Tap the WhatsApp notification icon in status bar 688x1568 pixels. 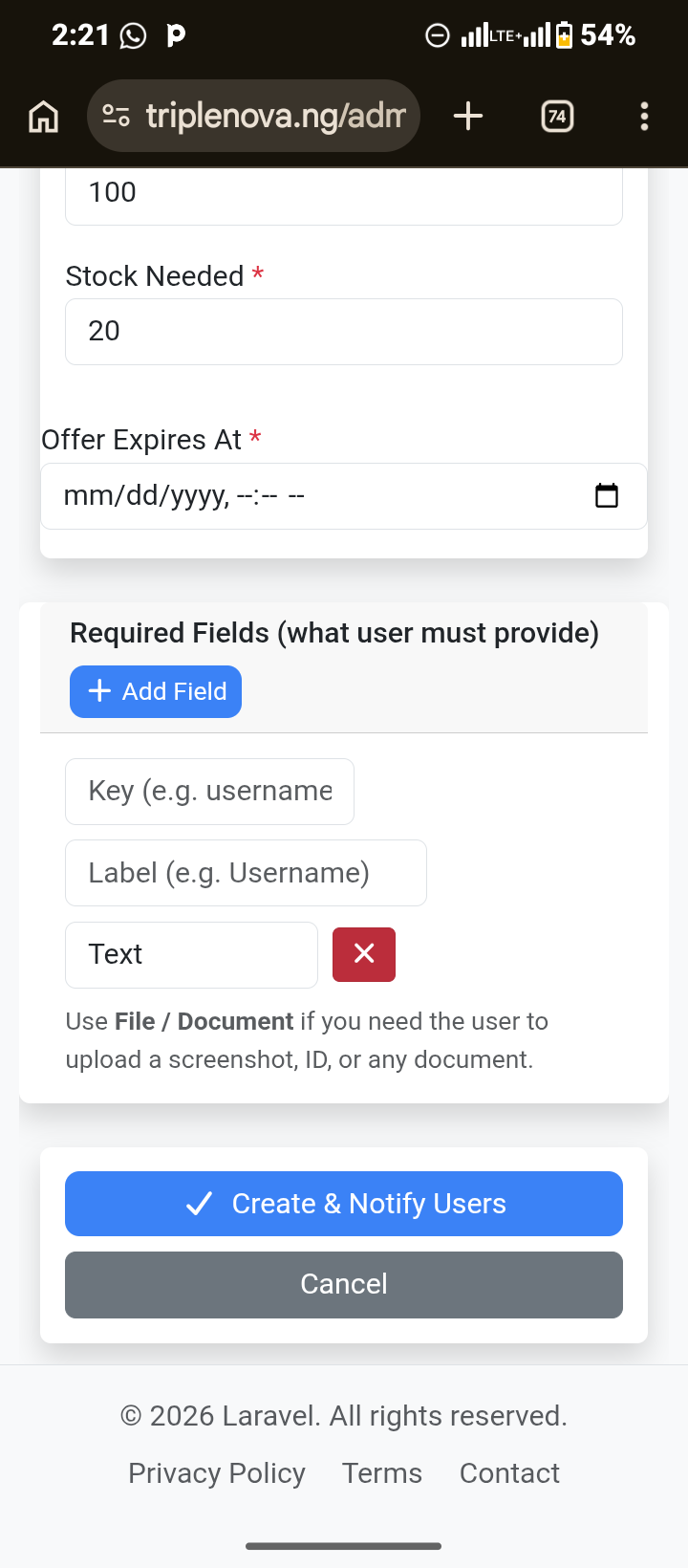pos(134,36)
